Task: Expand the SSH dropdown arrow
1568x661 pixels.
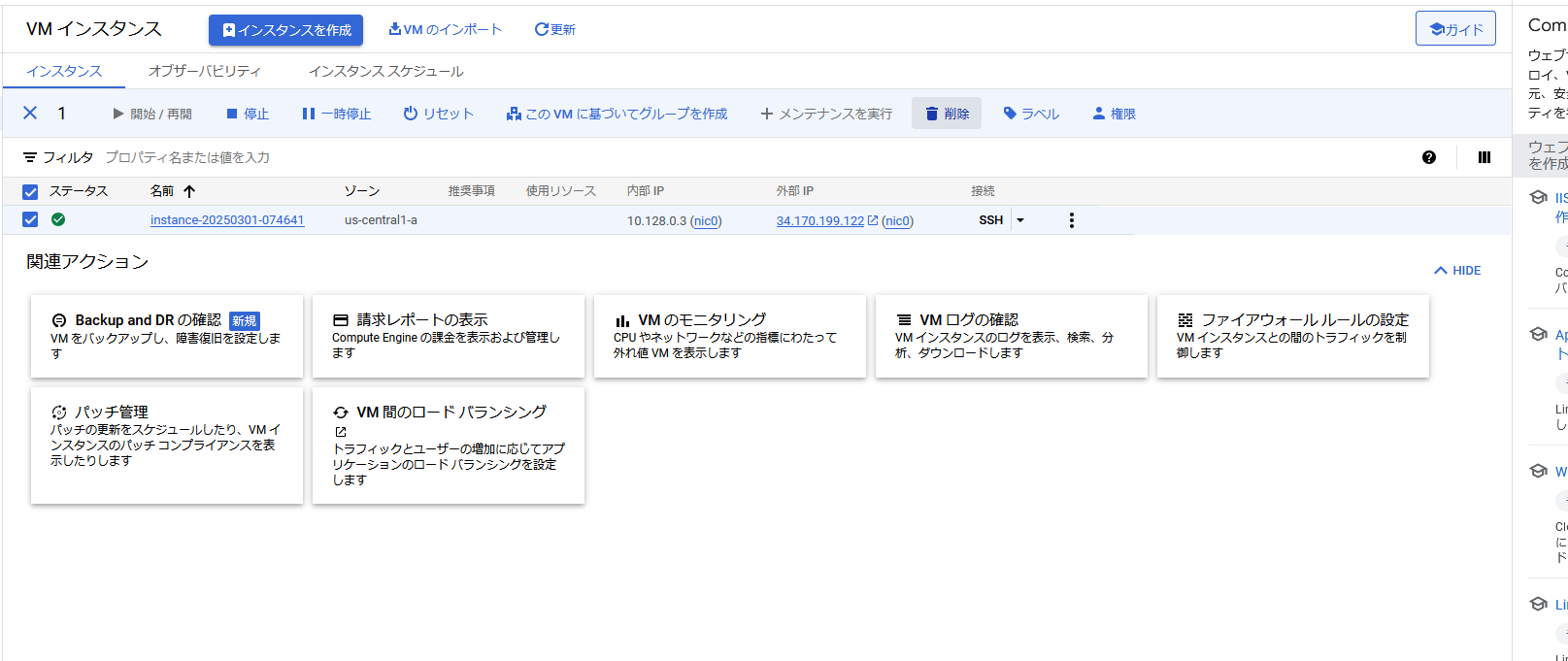Action: point(1020,220)
